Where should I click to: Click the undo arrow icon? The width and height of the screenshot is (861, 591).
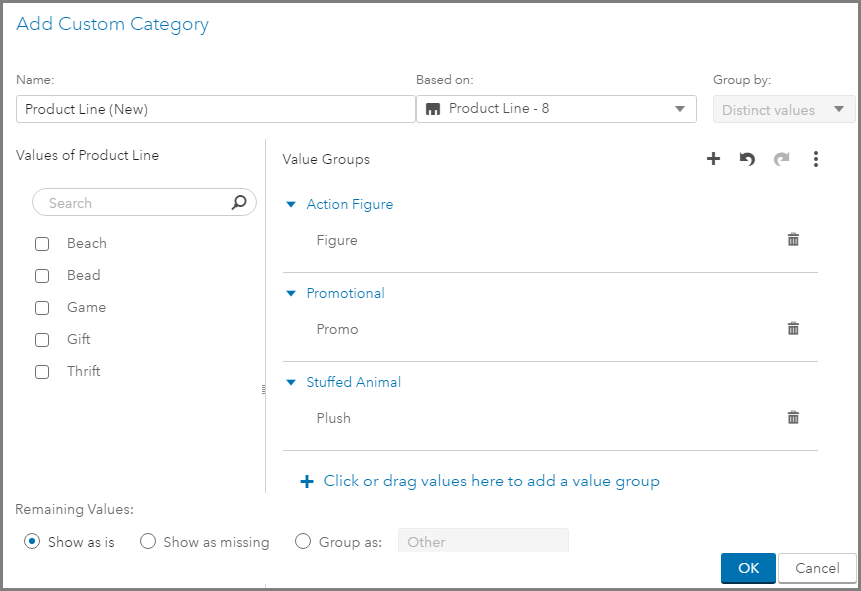pos(747,159)
